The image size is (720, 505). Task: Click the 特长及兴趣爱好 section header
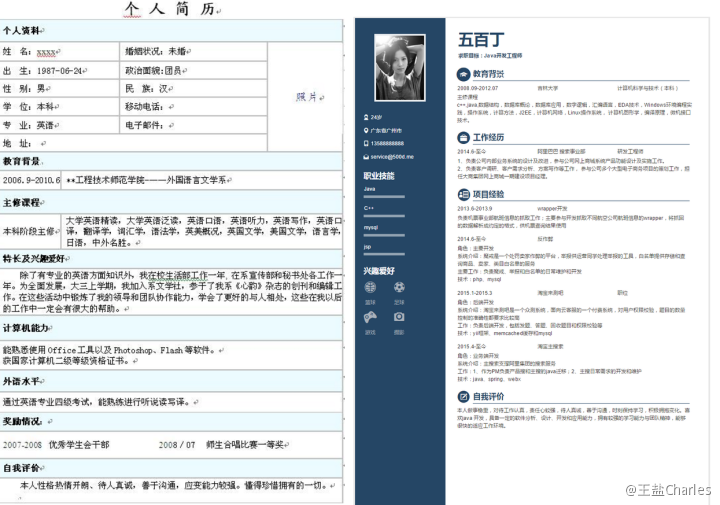[x=171, y=259]
